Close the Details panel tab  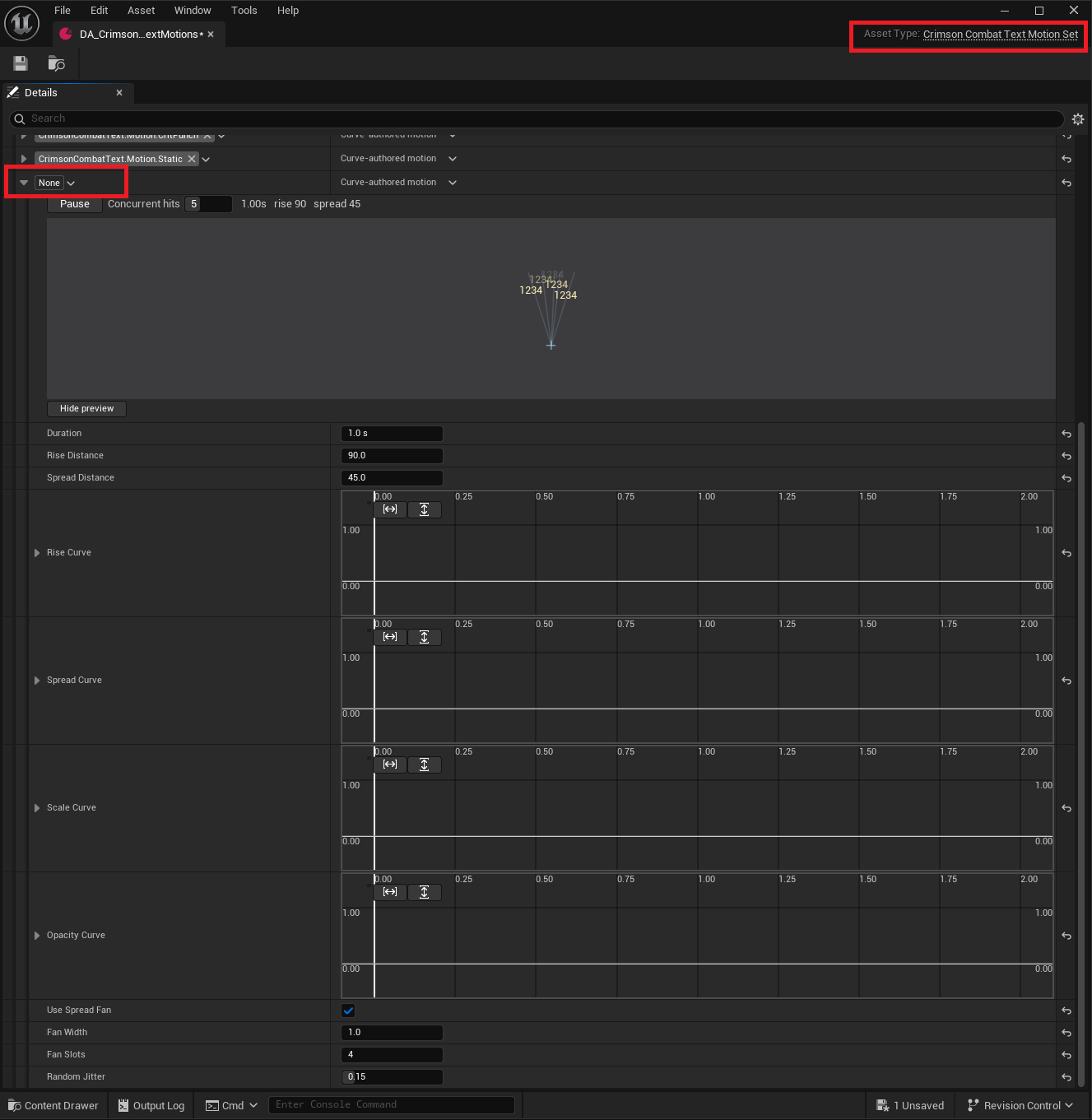point(119,93)
